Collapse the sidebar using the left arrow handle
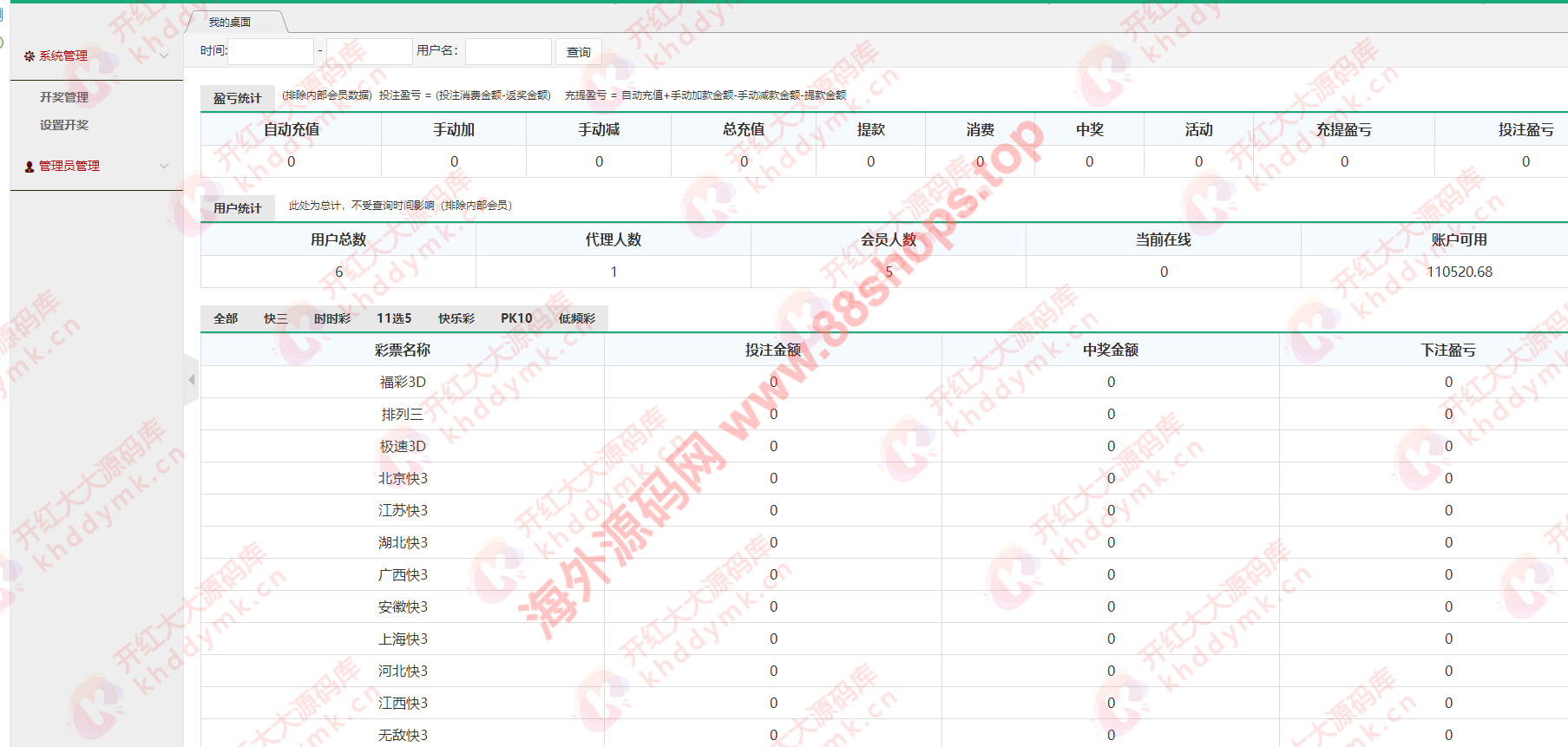Screen dimensions: 1568x747 pos(191,380)
